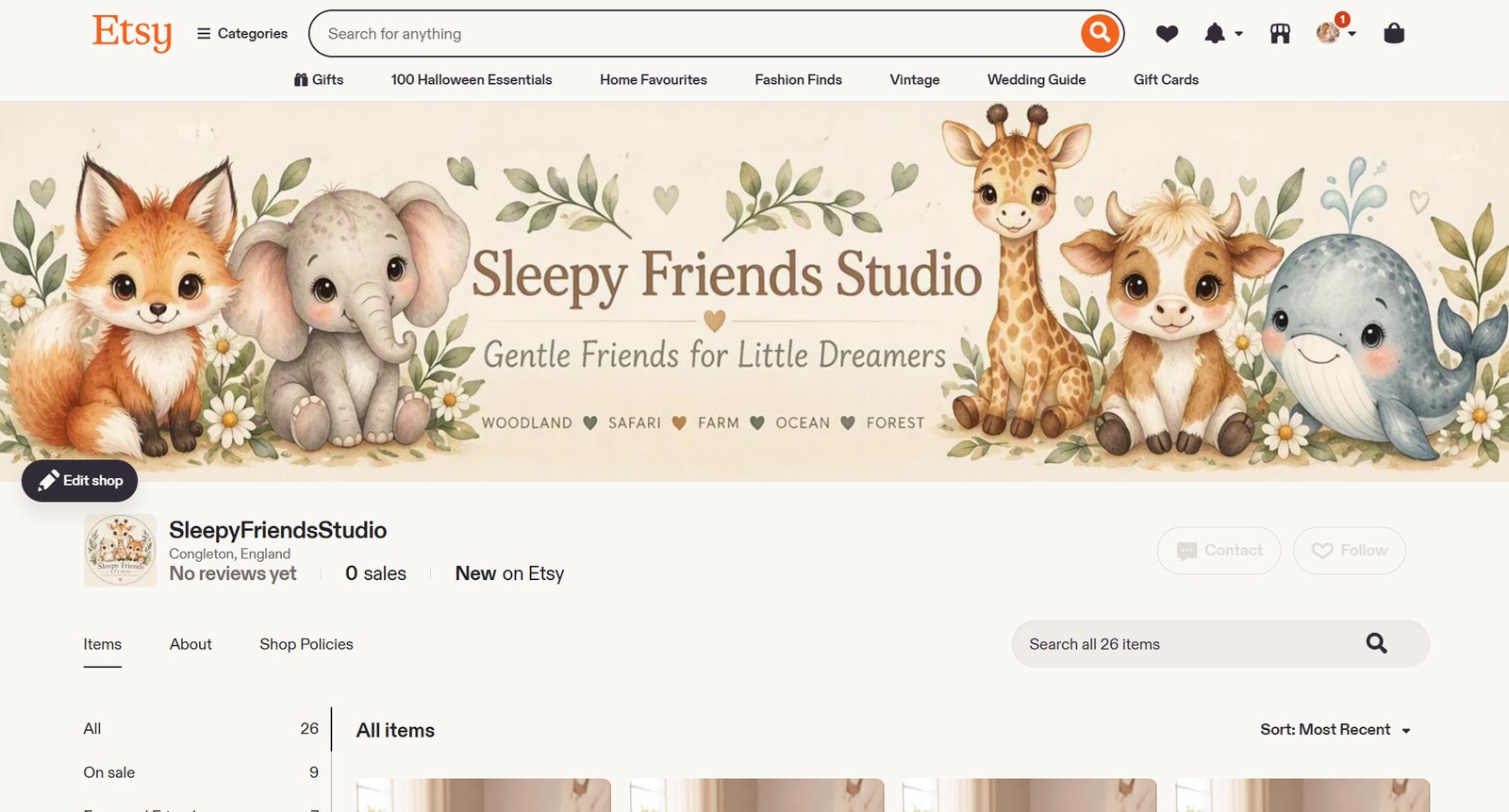Open Shop Manager storefront icon
The width and height of the screenshot is (1509, 812).
click(x=1280, y=34)
